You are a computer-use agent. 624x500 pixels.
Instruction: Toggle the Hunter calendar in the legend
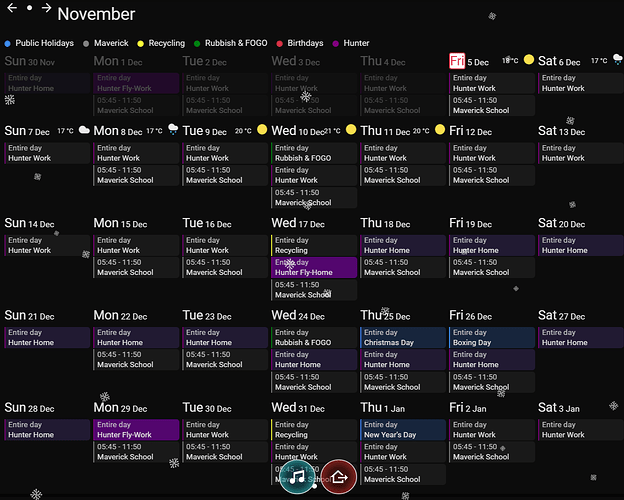click(x=351, y=43)
